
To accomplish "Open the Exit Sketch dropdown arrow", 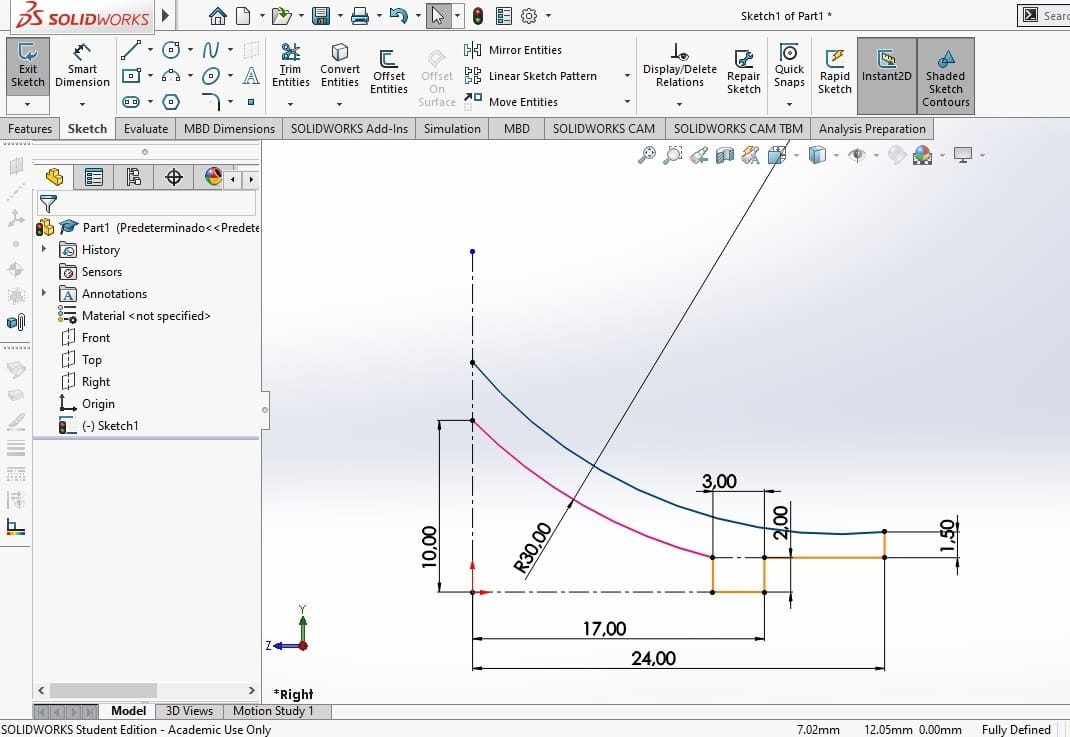I will click(27, 104).
